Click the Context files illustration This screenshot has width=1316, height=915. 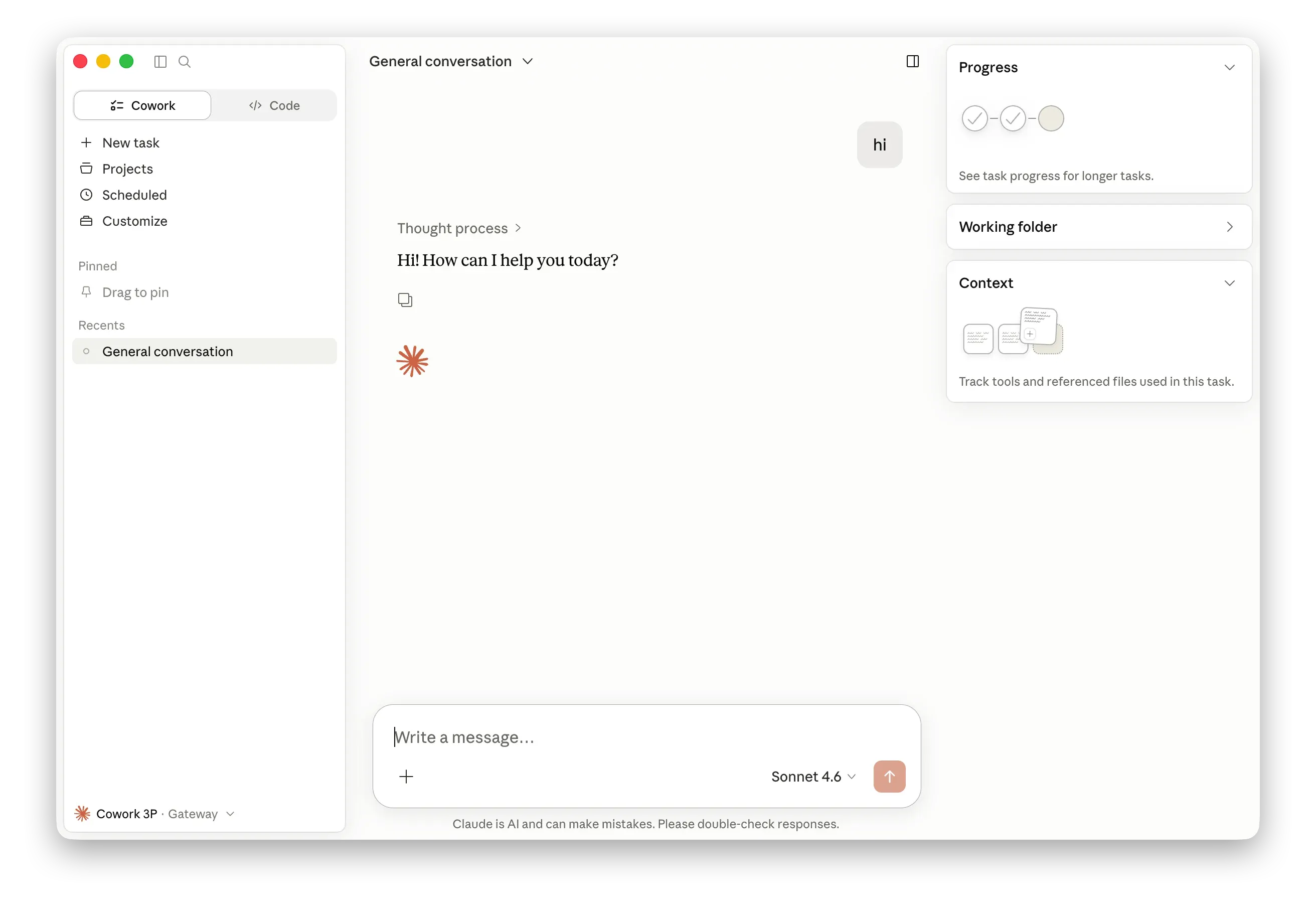pyautogui.click(x=1013, y=331)
